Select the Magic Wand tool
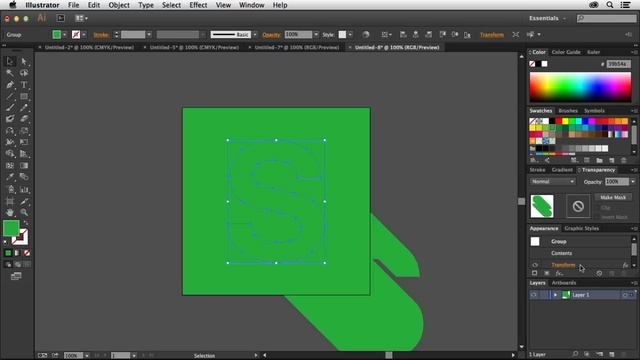This screenshot has width=640, height=360. (10, 73)
